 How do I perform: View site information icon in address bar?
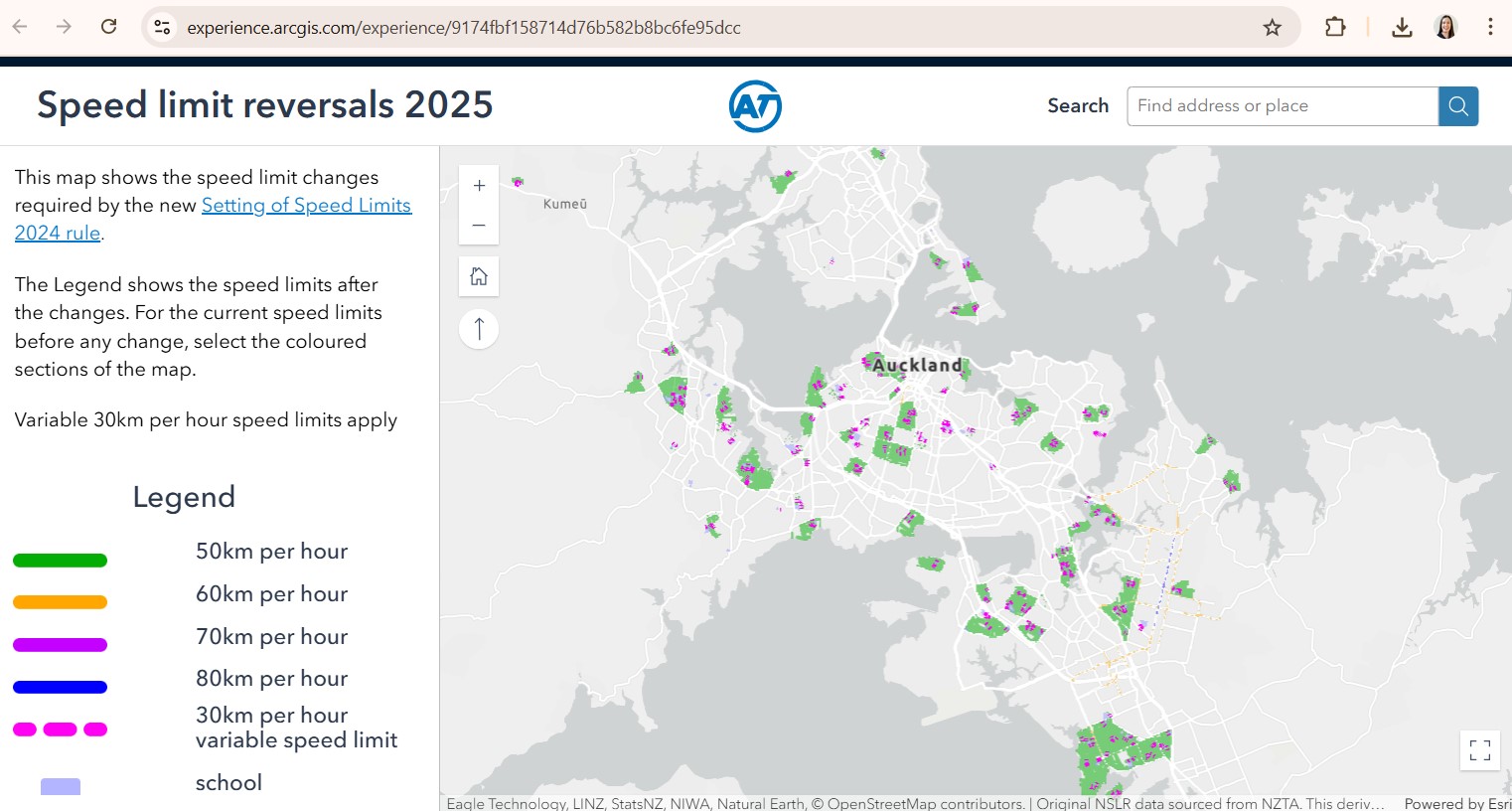[x=162, y=28]
